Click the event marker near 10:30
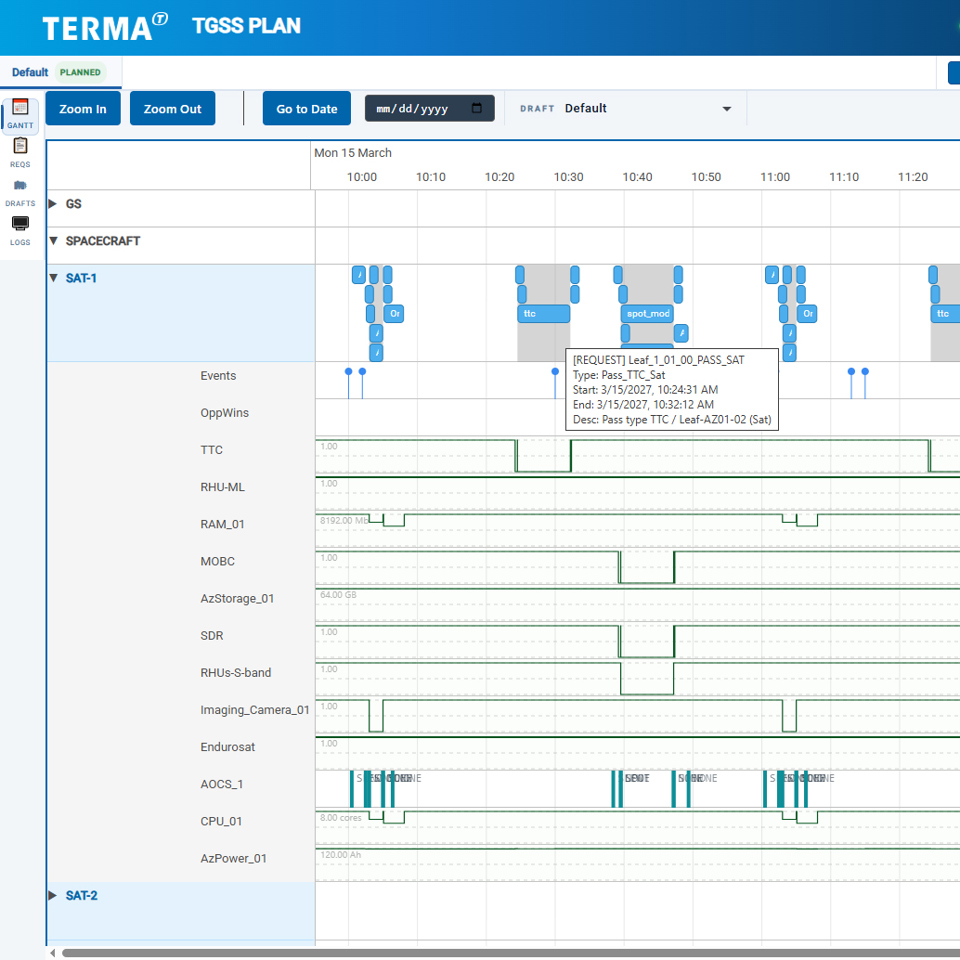This screenshot has width=960, height=960. point(555,372)
